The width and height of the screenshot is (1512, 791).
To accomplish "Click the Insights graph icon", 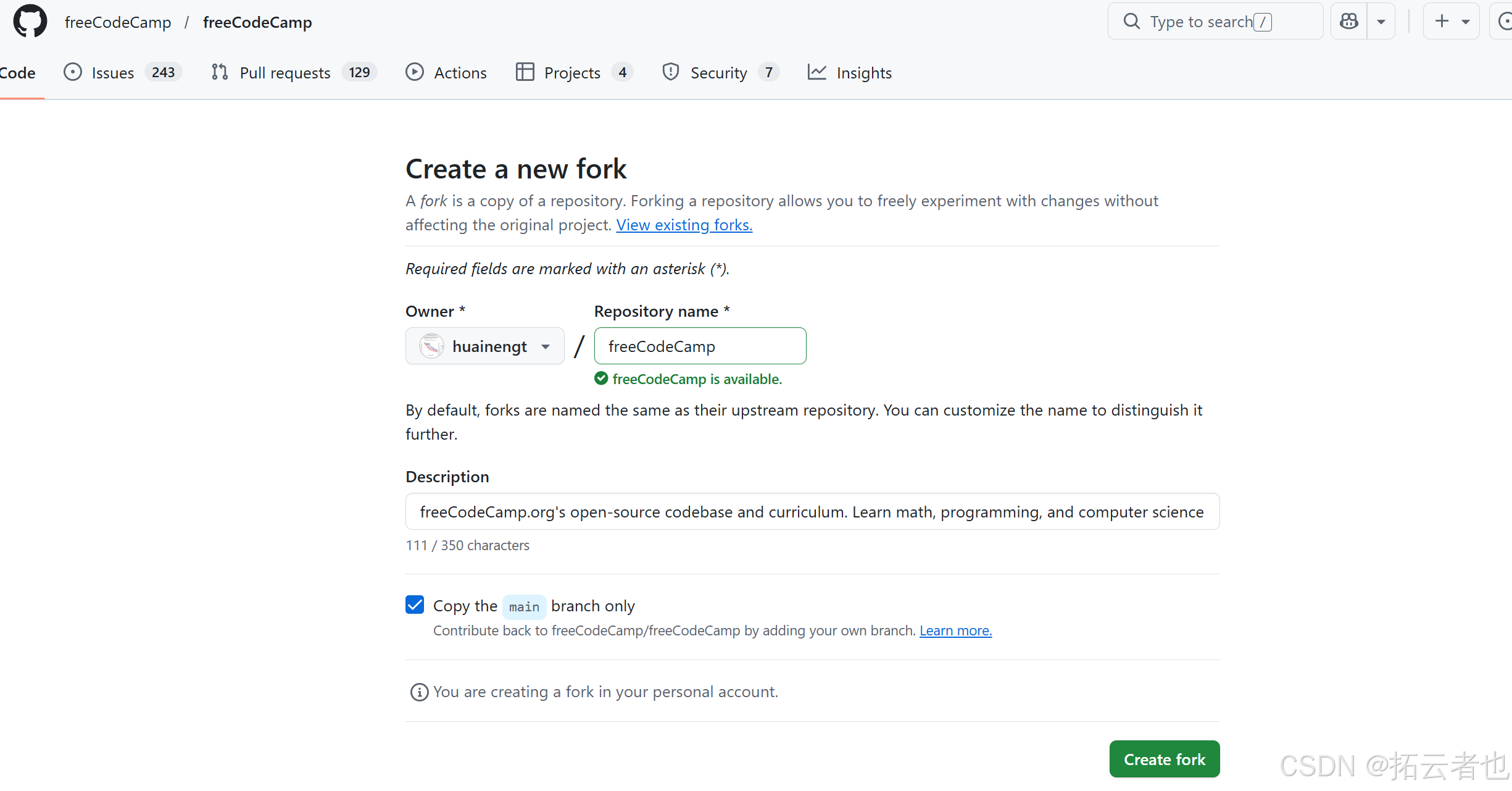I will (816, 72).
